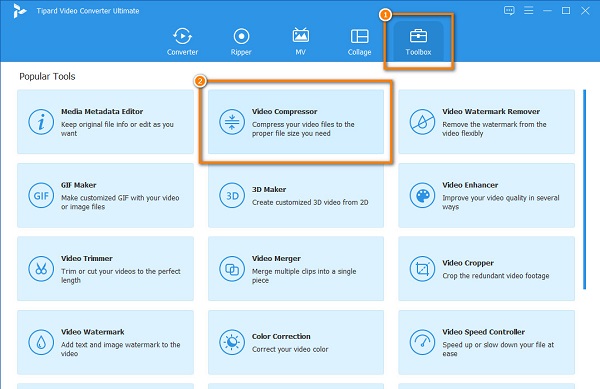Switch to the Converter tab
Image resolution: width=600 pixels, height=389 pixels.
click(x=182, y=41)
